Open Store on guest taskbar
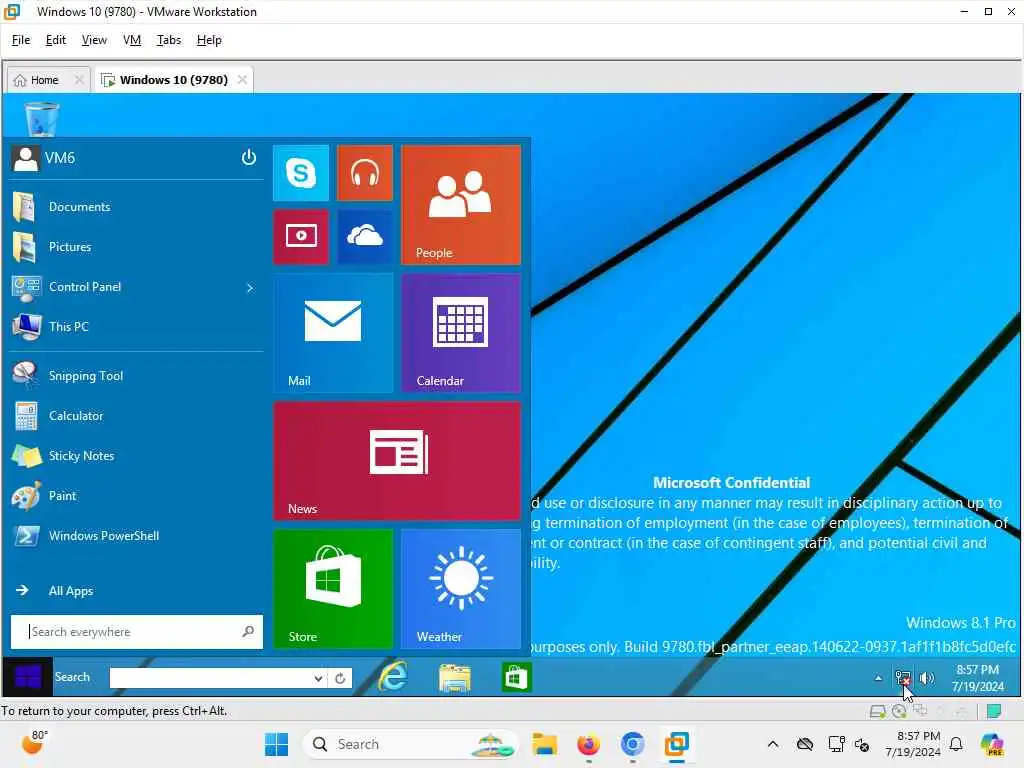 pyautogui.click(x=516, y=677)
